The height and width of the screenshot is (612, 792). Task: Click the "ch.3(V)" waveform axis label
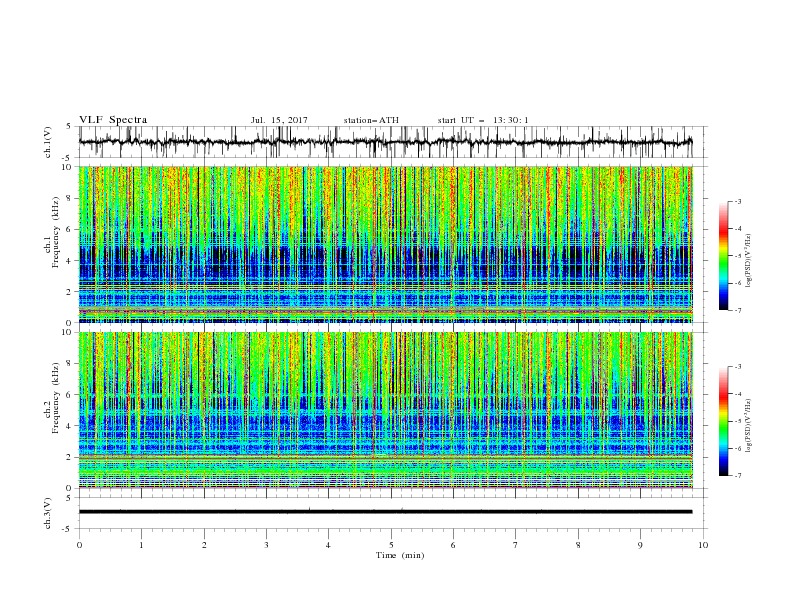click(48, 513)
